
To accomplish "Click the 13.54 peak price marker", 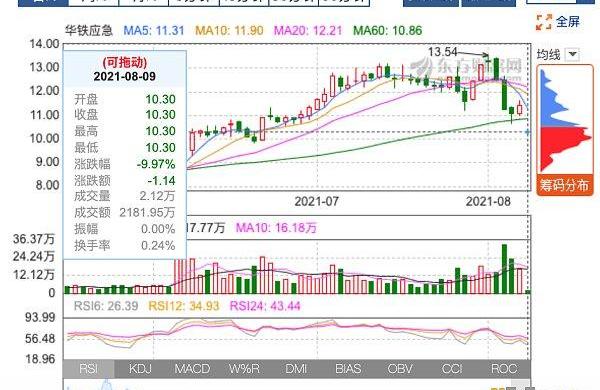I will coord(442,52).
